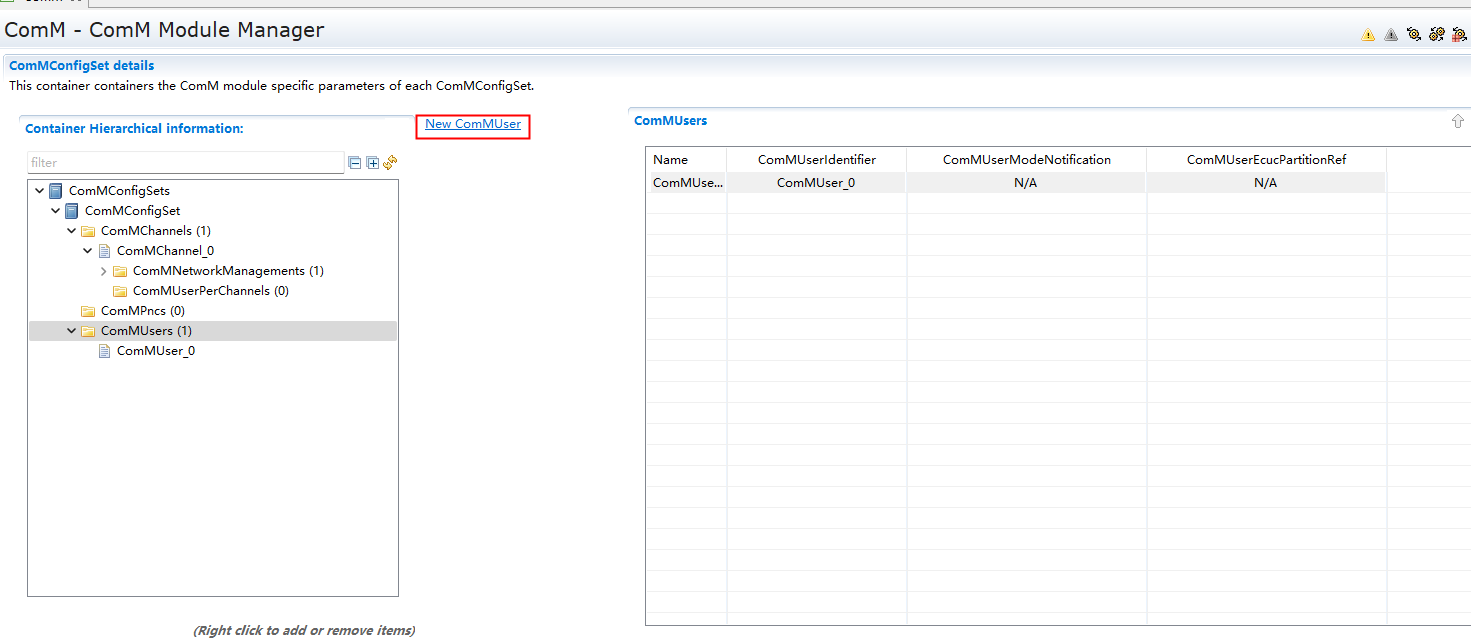Expand all tree nodes with plus icon
The width and height of the screenshot is (1471, 644).
point(373,163)
